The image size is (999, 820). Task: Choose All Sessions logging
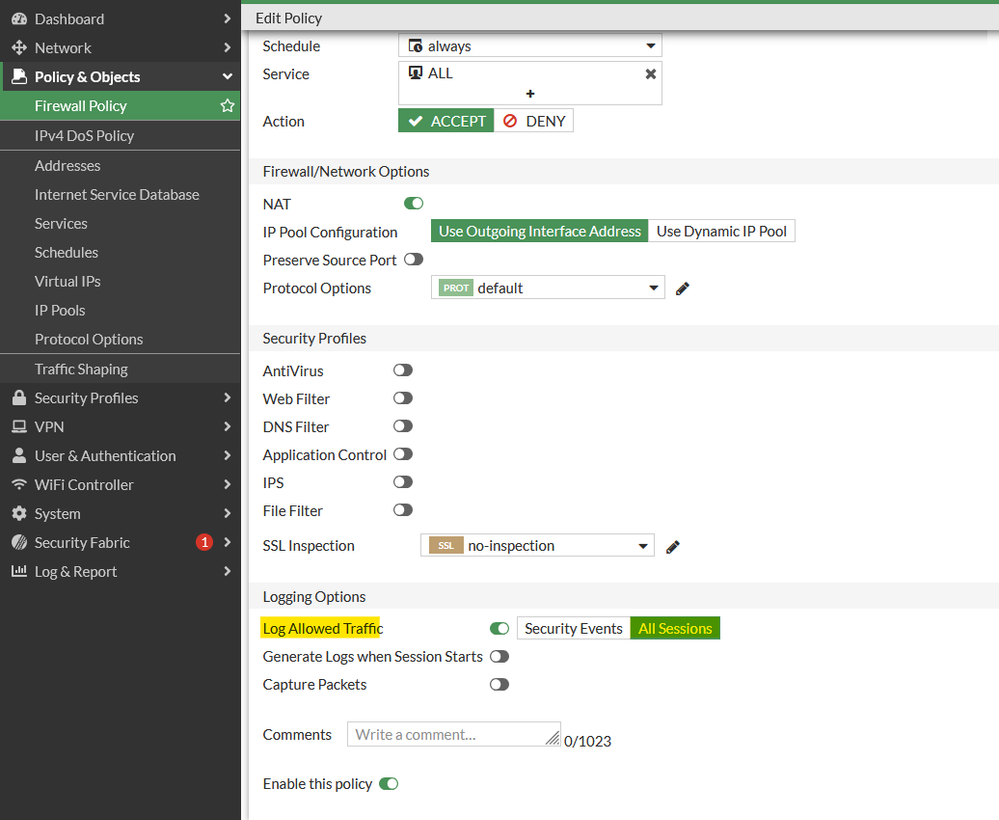coord(675,628)
